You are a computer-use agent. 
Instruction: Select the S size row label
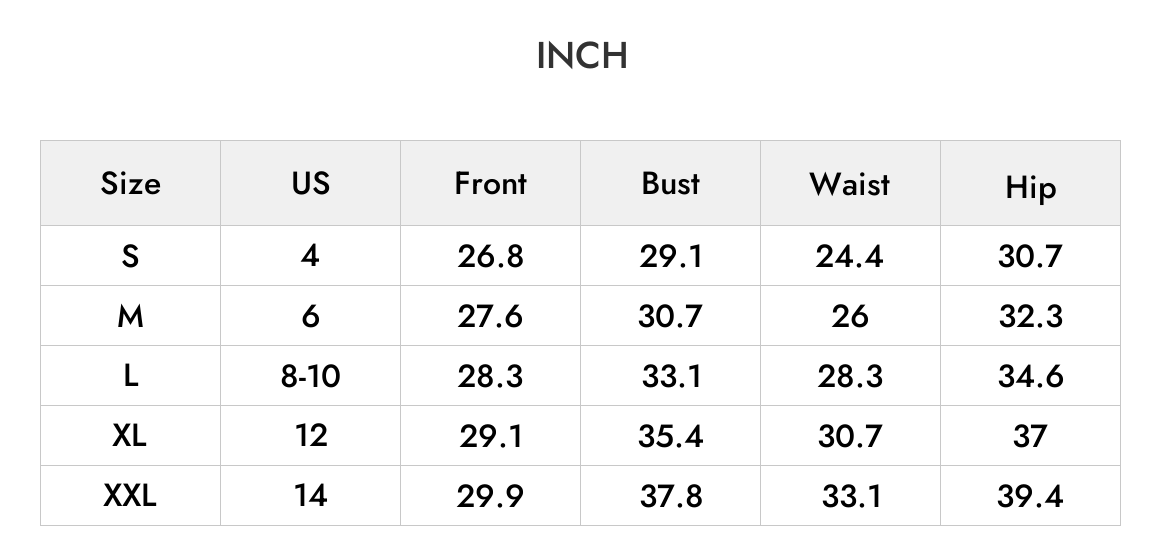pos(130,256)
